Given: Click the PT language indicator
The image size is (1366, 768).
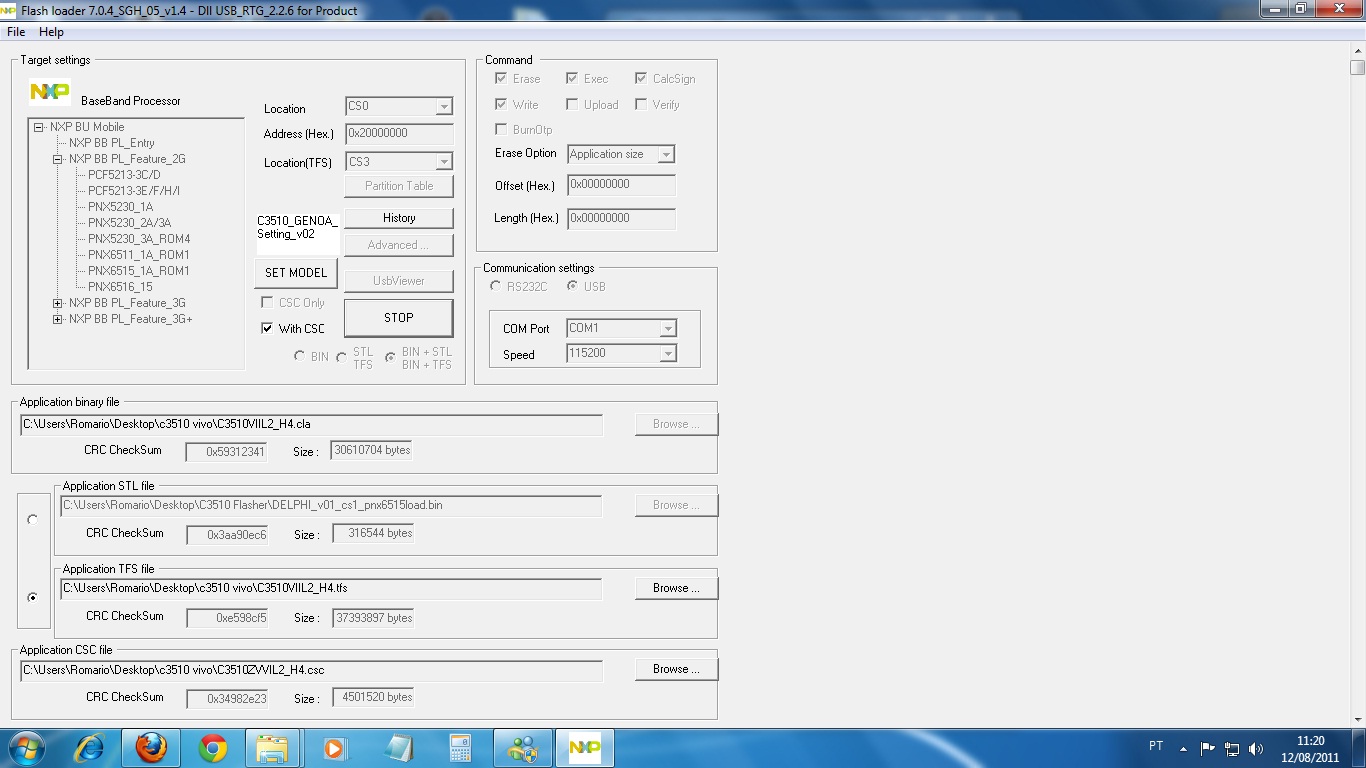Looking at the screenshot, I should [1156, 747].
